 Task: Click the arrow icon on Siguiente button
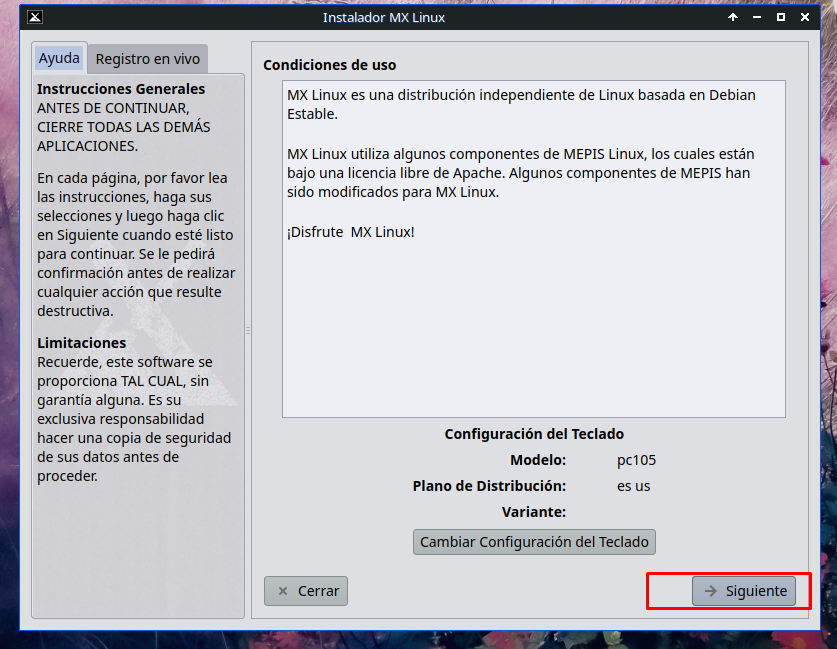[x=710, y=591]
